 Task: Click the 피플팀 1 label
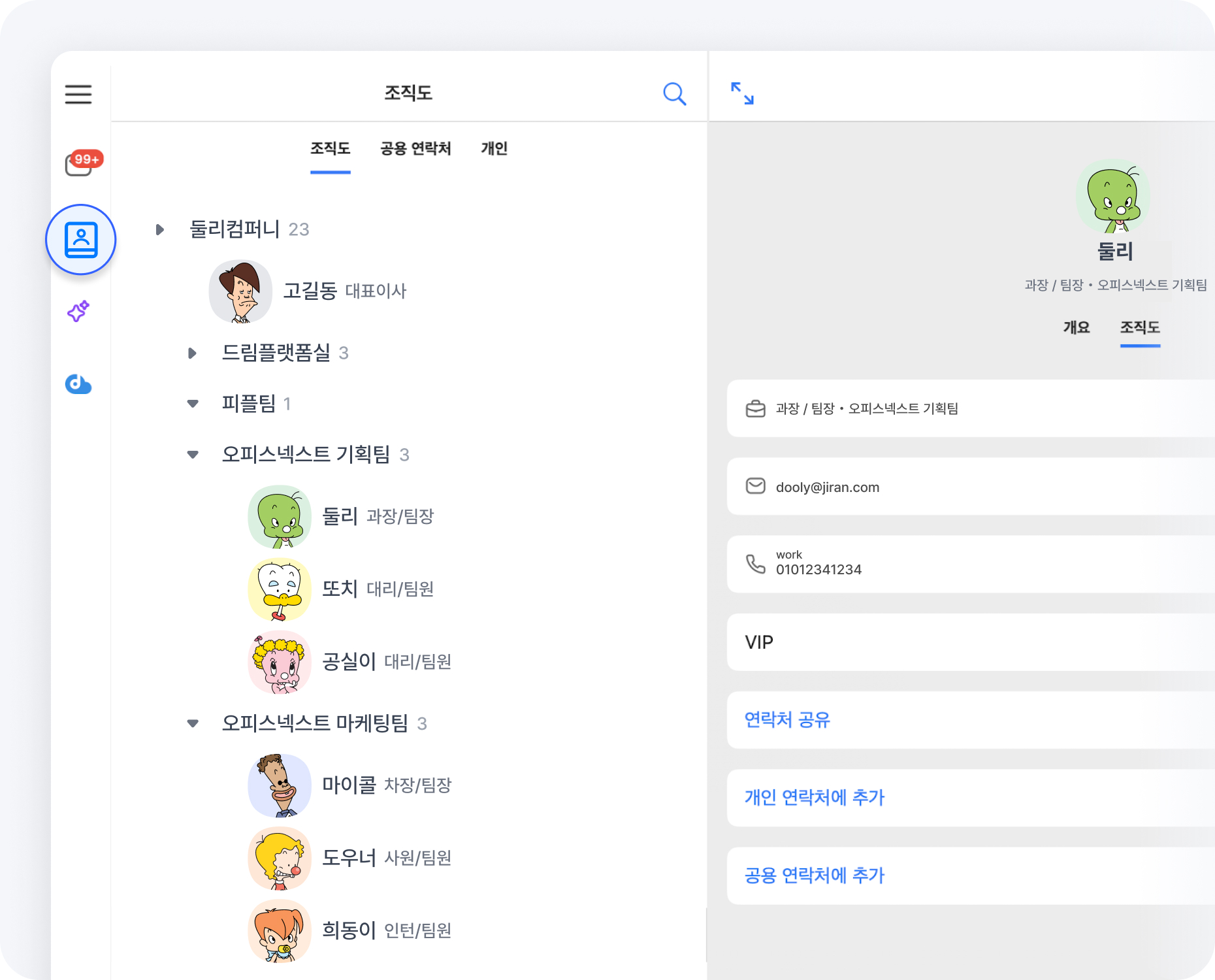coord(256,404)
